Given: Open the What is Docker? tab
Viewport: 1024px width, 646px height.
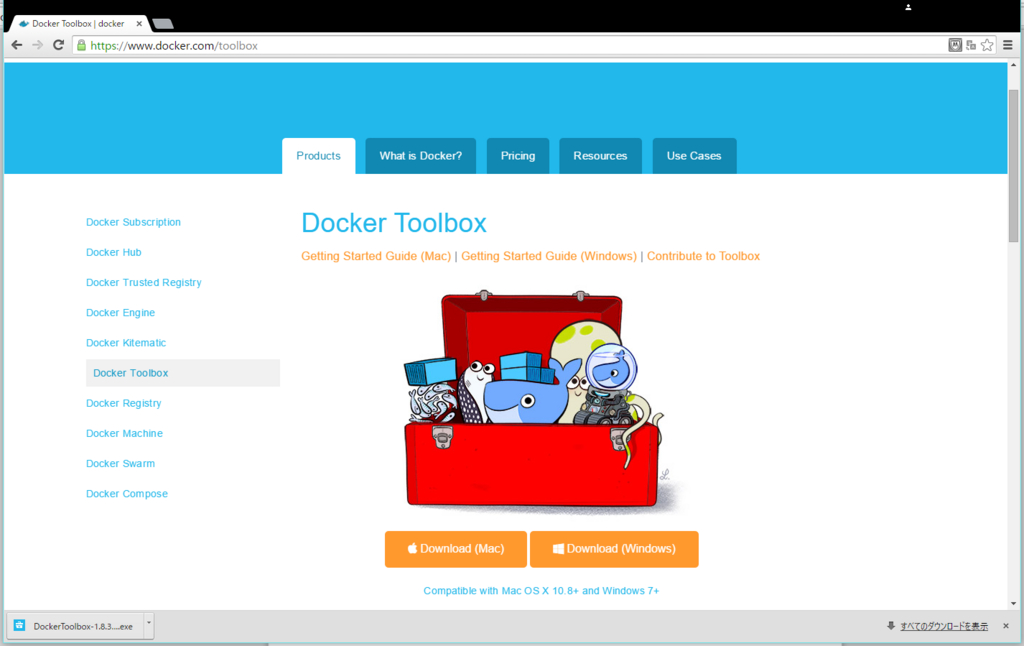Looking at the screenshot, I should (x=421, y=155).
